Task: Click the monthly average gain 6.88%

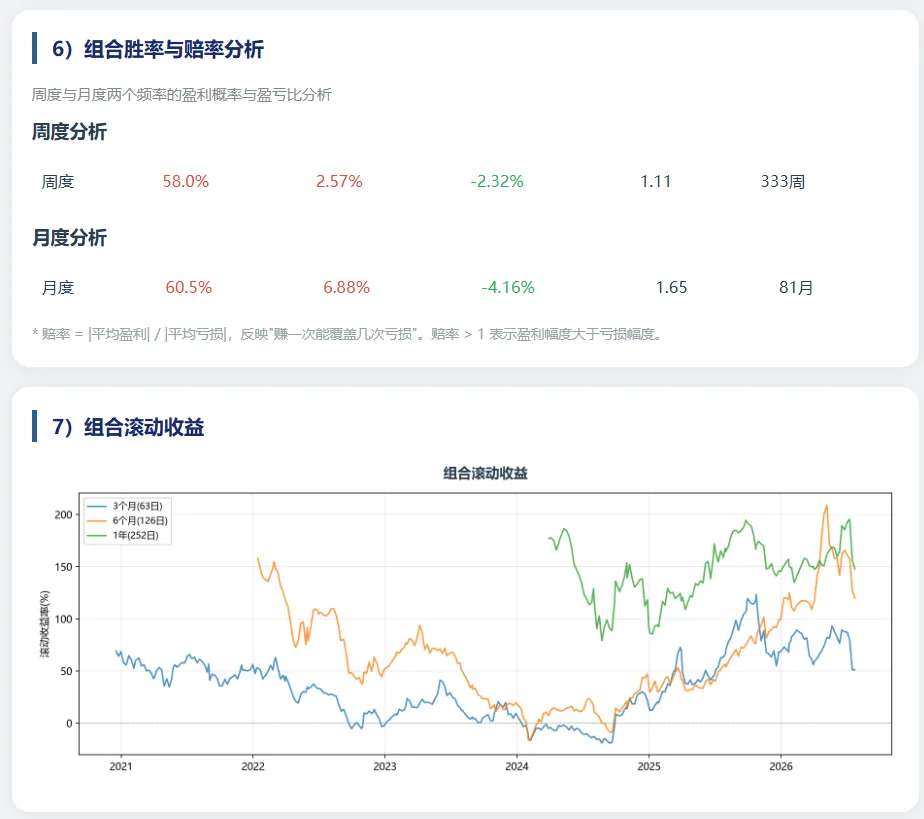Action: pos(346,288)
